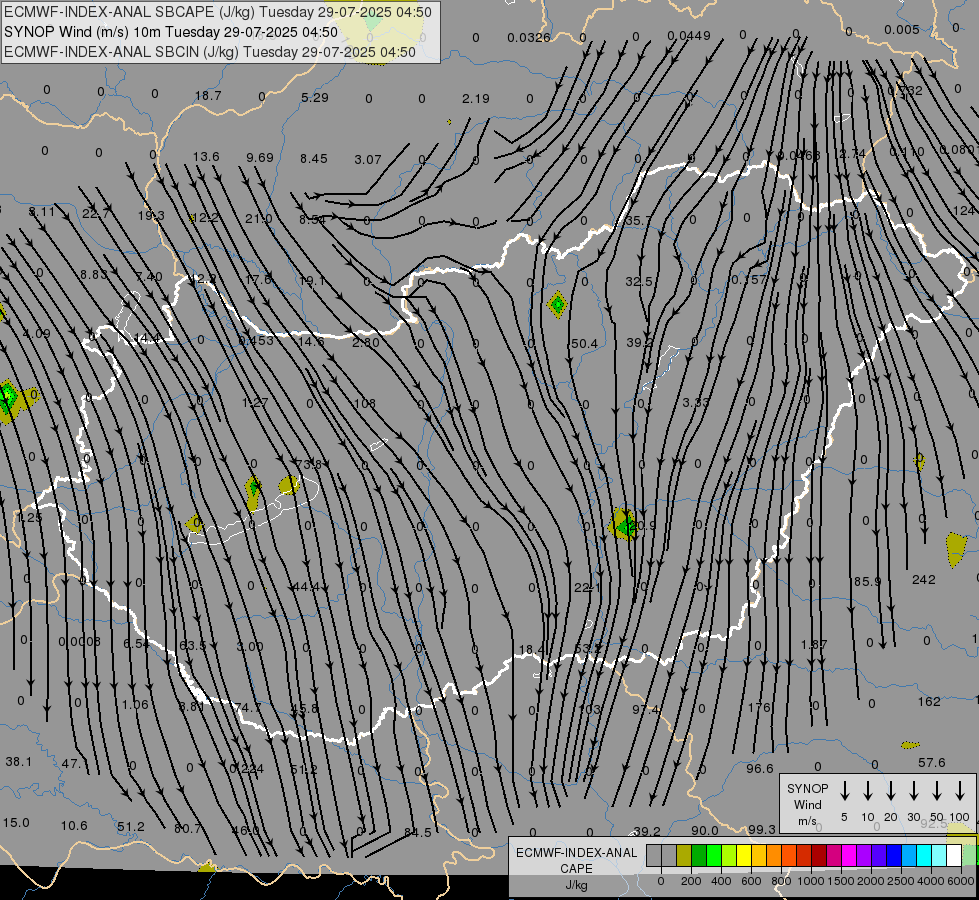
Task: Click the 30 m/s wind arrow in legend
Action: (x=914, y=791)
